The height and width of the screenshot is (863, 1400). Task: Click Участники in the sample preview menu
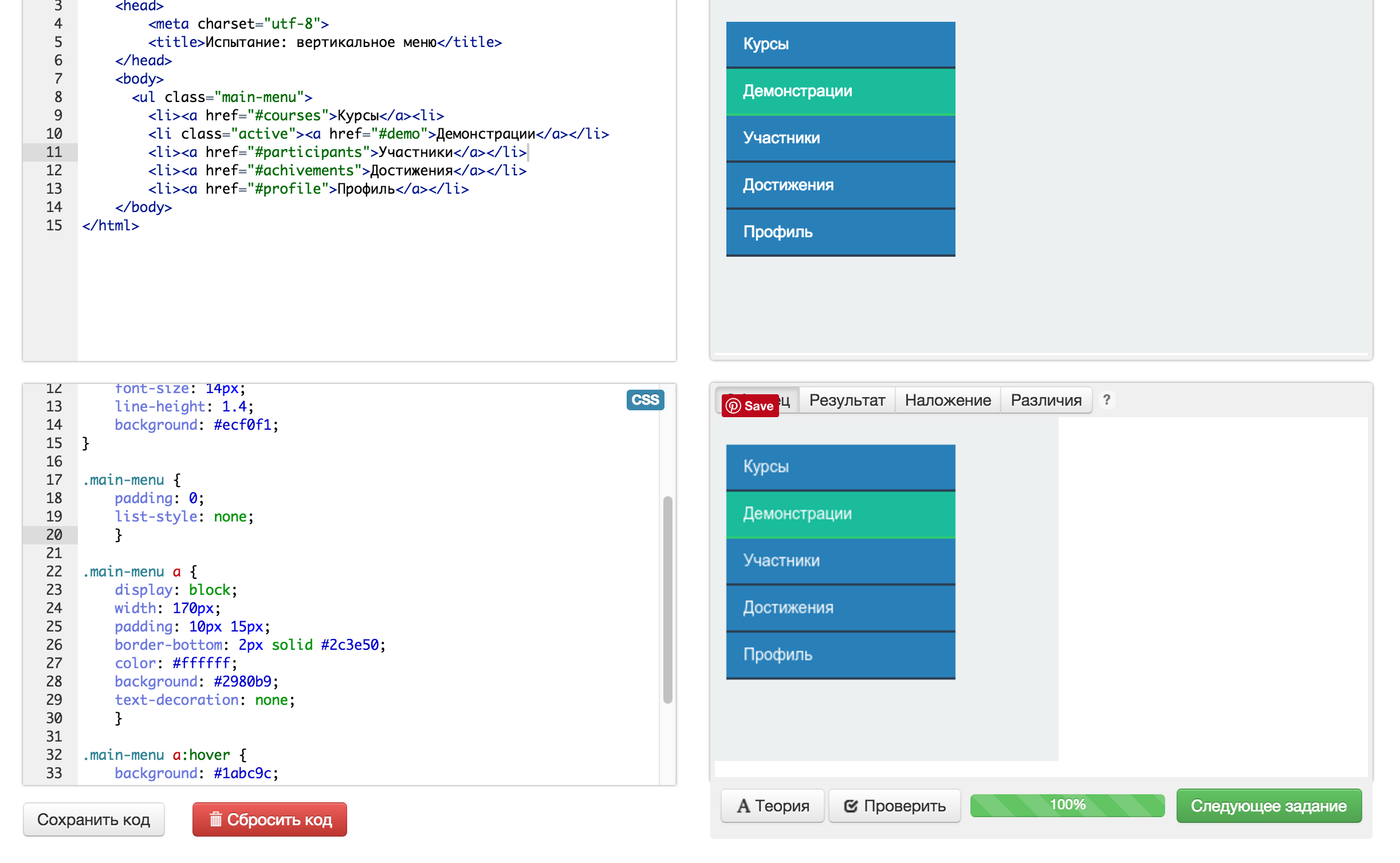[840, 560]
